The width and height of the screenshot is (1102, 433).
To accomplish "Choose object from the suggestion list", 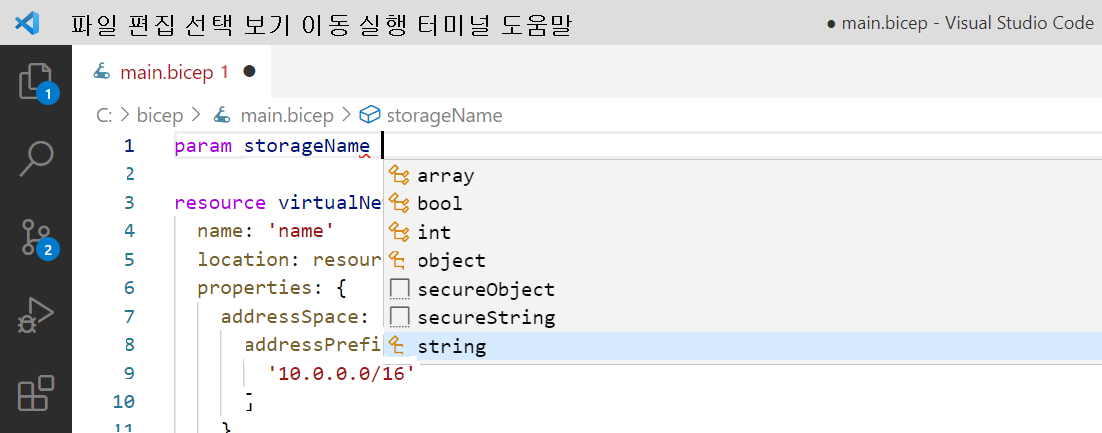I will click(x=743, y=260).
